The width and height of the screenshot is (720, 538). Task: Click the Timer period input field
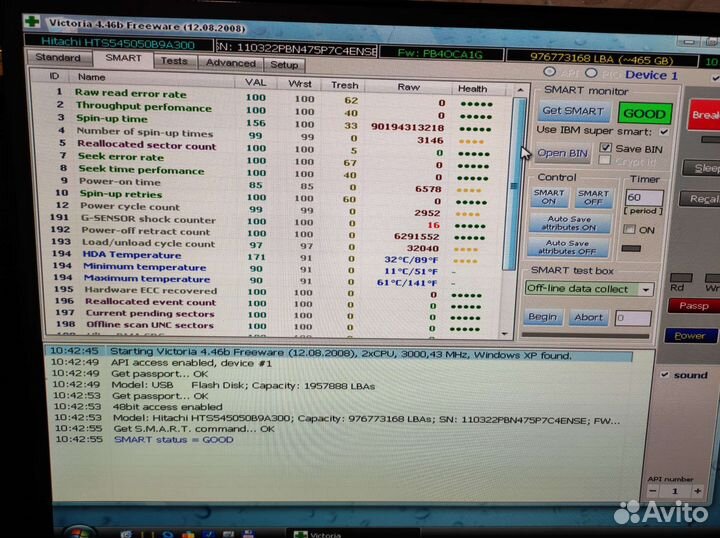click(x=643, y=198)
